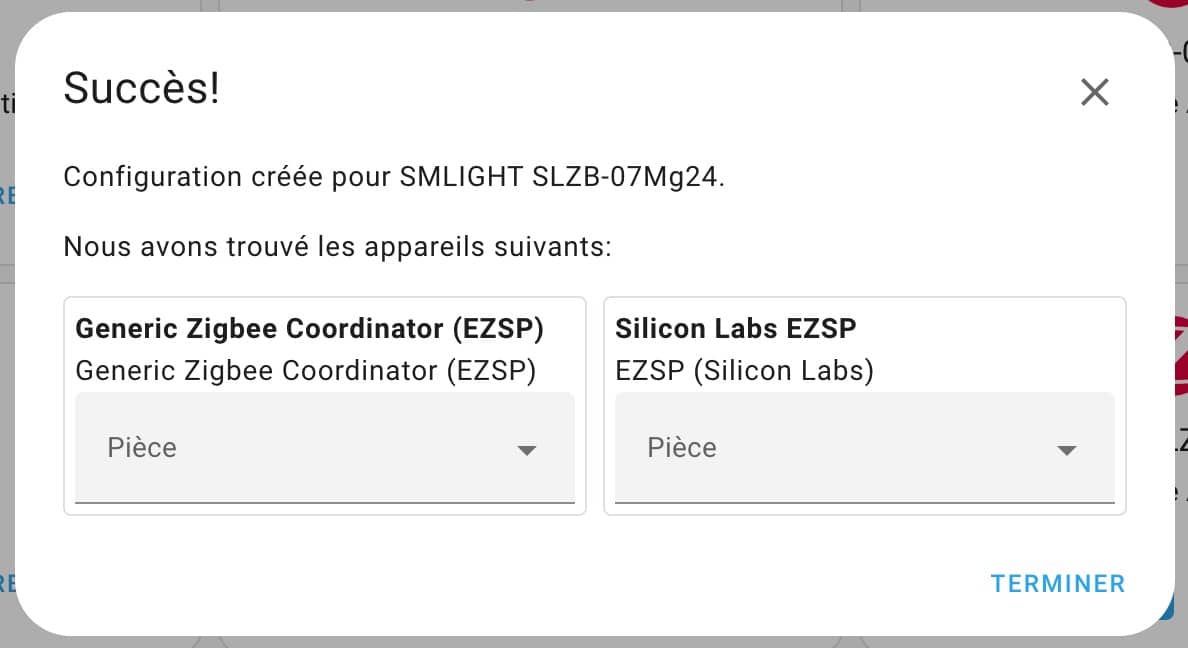Finish setup with the TERMINER button
This screenshot has width=1188, height=648.
coord(1058,584)
